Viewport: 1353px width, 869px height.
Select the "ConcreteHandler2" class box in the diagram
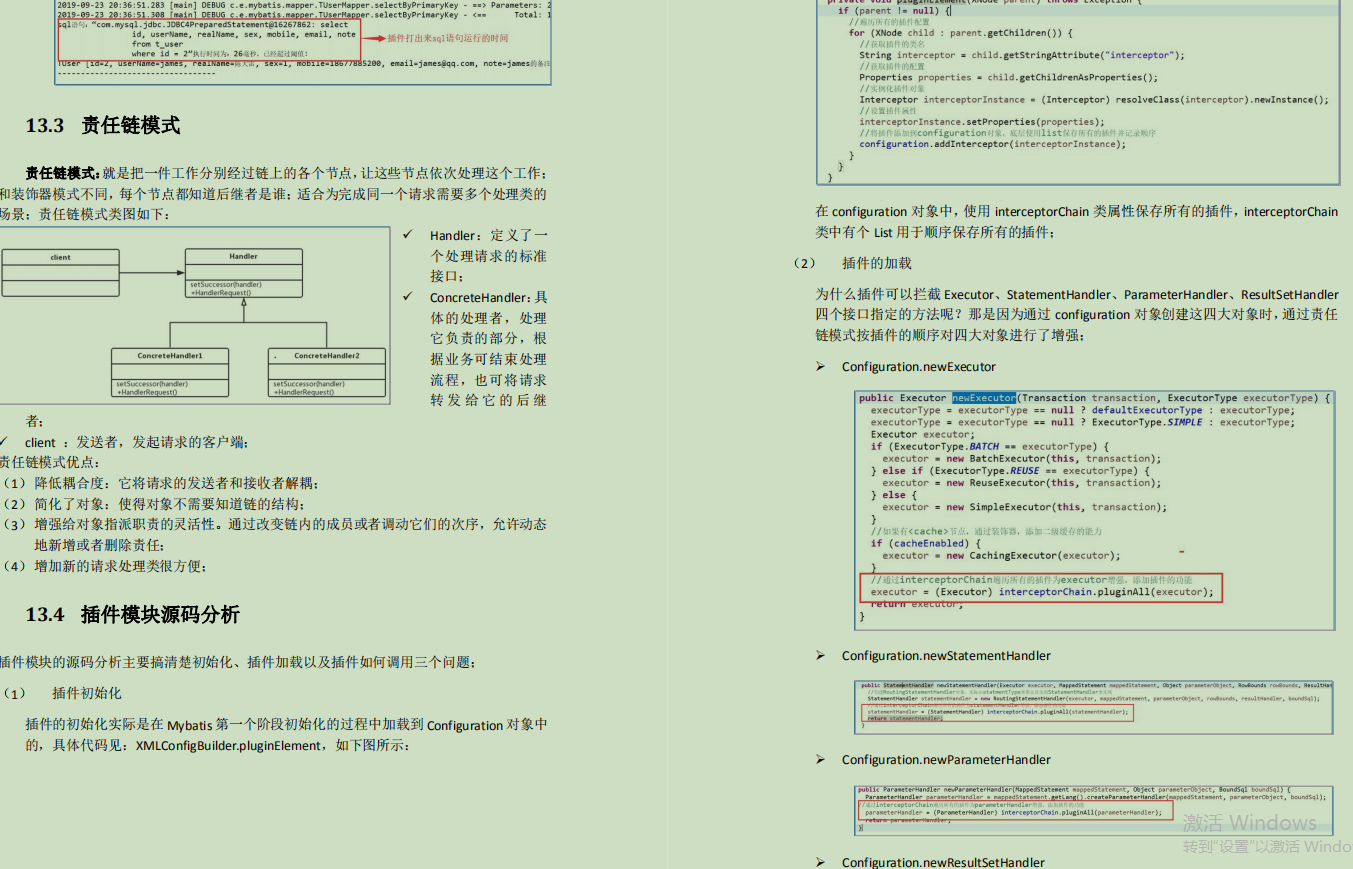[326, 372]
